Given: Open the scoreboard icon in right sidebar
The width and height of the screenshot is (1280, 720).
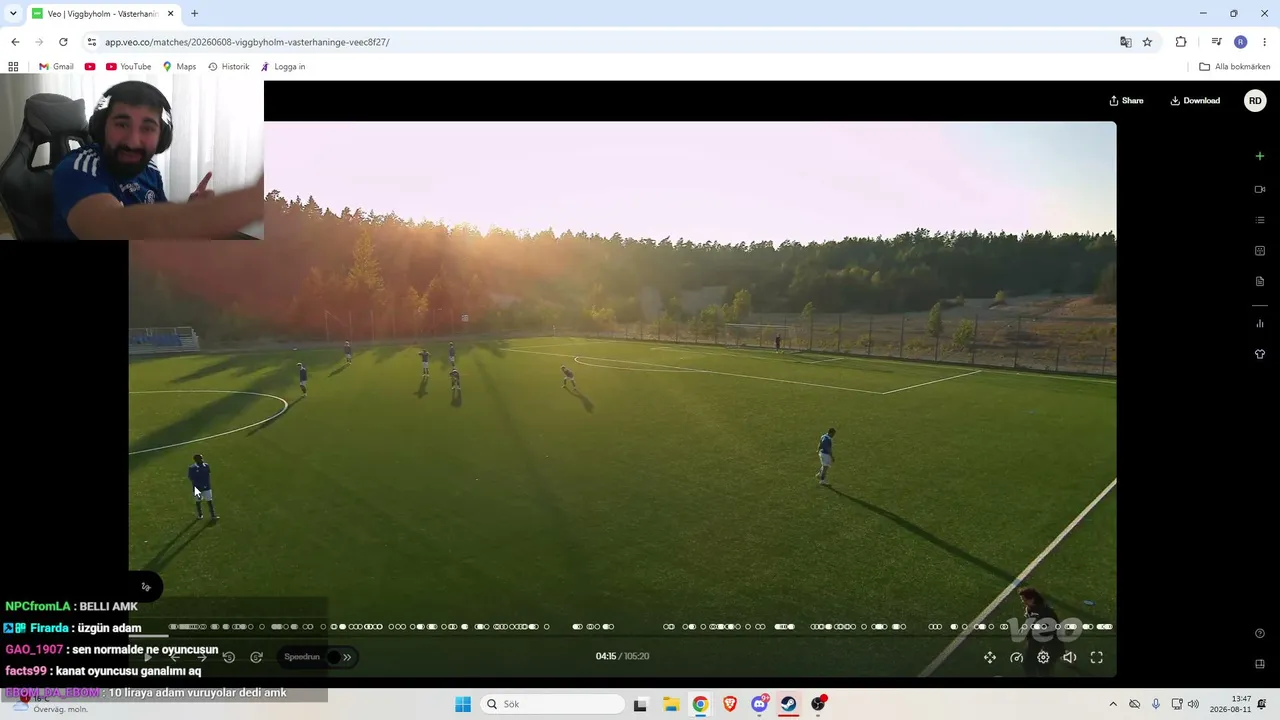Looking at the screenshot, I should (1260, 251).
